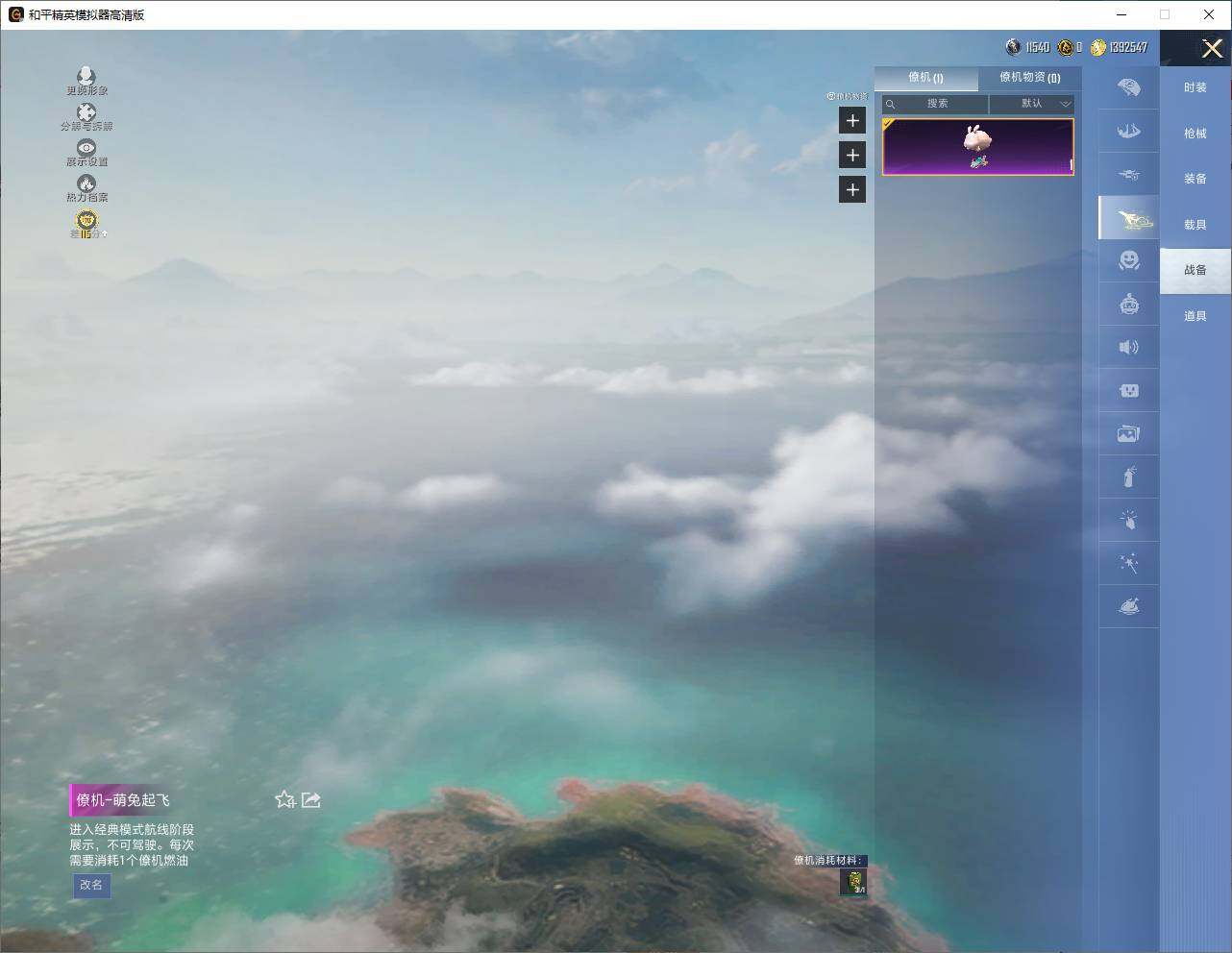Click the gold coin balance 1392547
The height and width of the screenshot is (953, 1232).
click(x=1119, y=47)
